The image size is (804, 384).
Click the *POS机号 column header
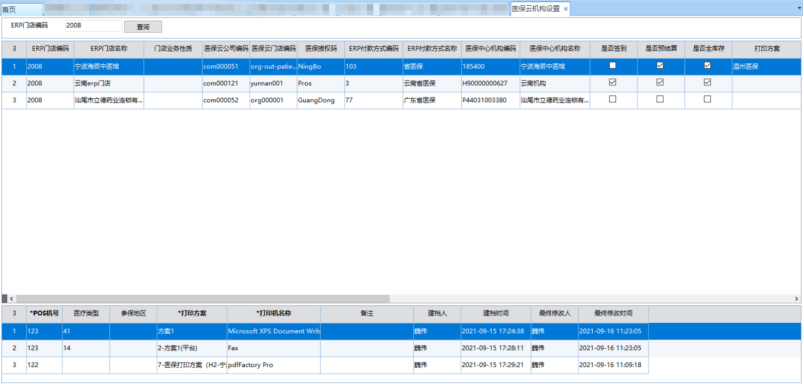(x=44, y=313)
